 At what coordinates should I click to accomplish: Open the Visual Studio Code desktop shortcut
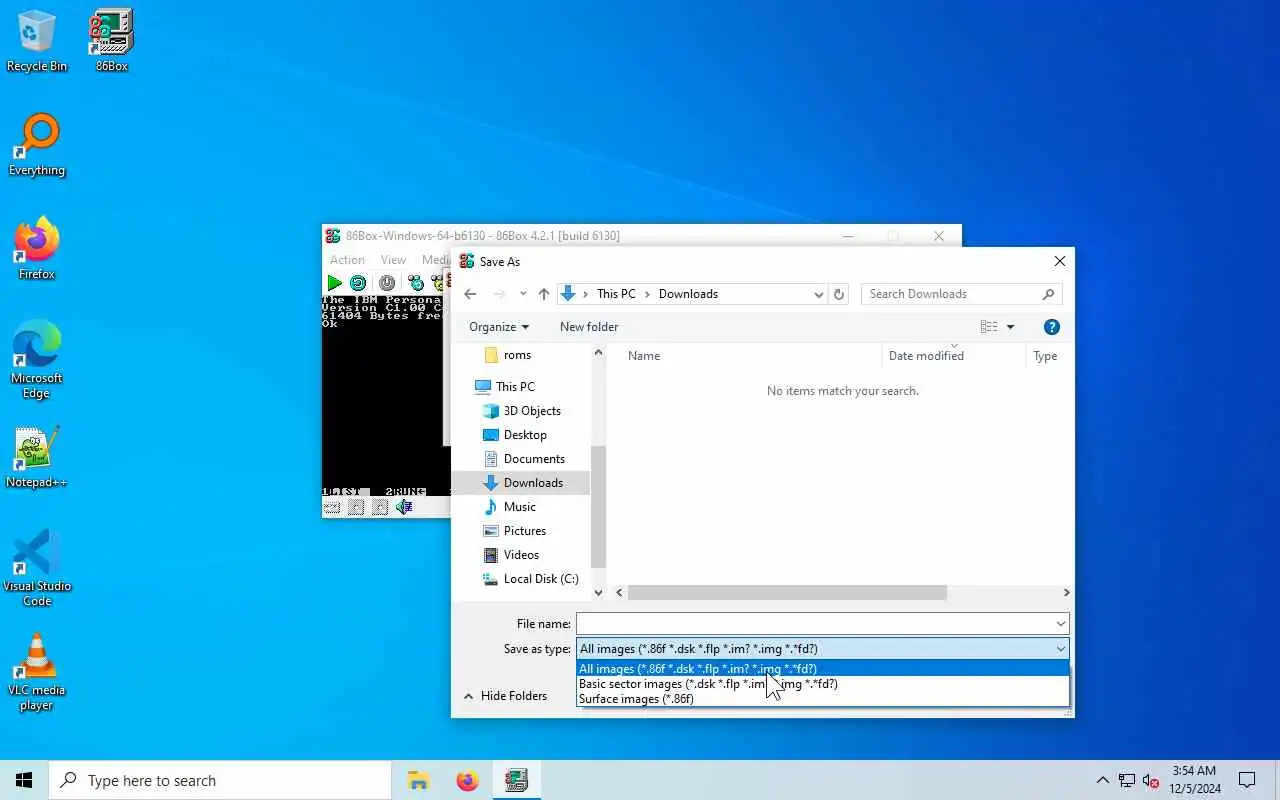click(x=37, y=568)
